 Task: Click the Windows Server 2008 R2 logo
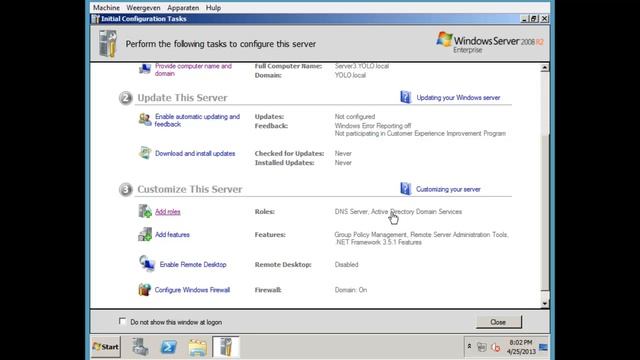[x=490, y=43]
